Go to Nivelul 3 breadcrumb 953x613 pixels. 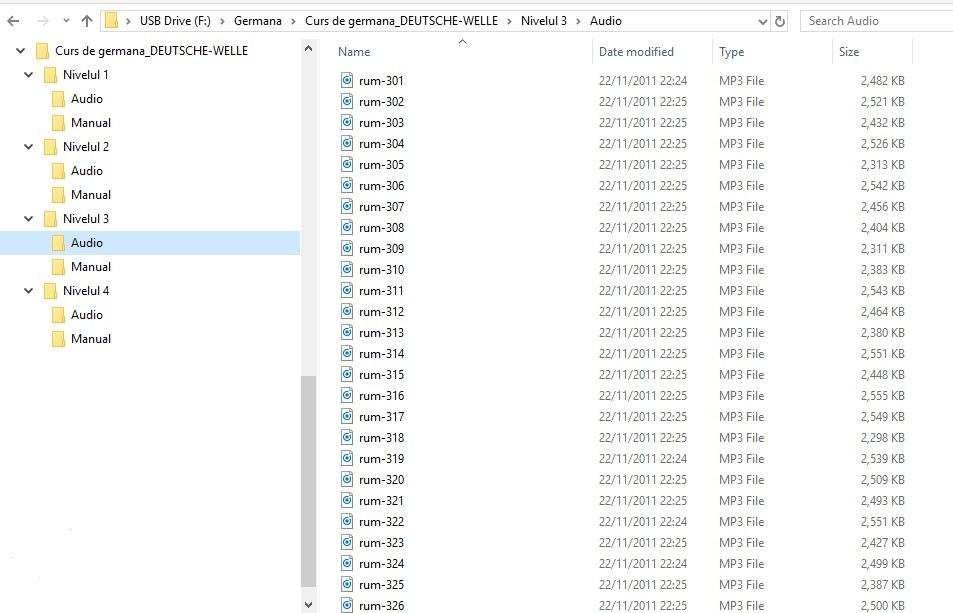[544, 21]
